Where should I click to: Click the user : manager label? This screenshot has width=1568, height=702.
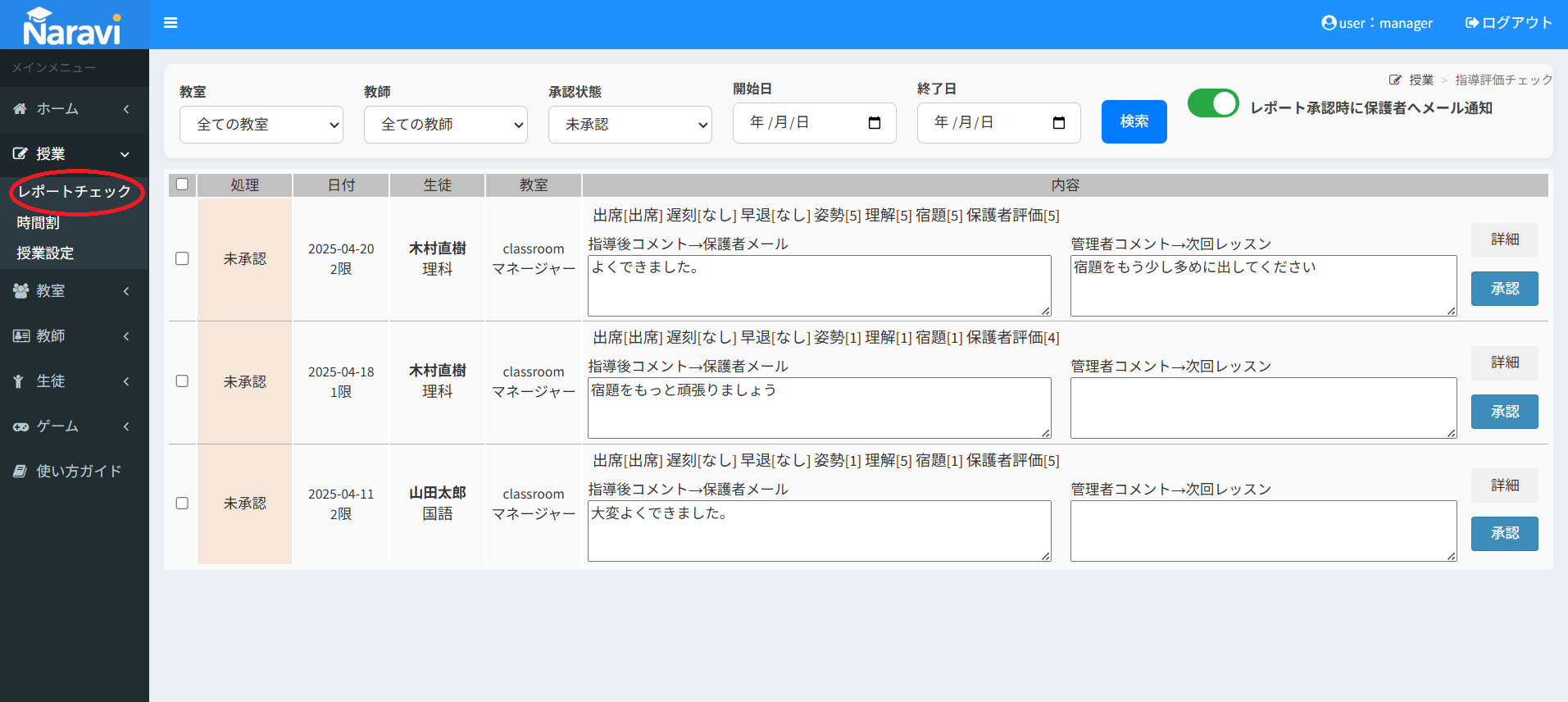point(1386,23)
